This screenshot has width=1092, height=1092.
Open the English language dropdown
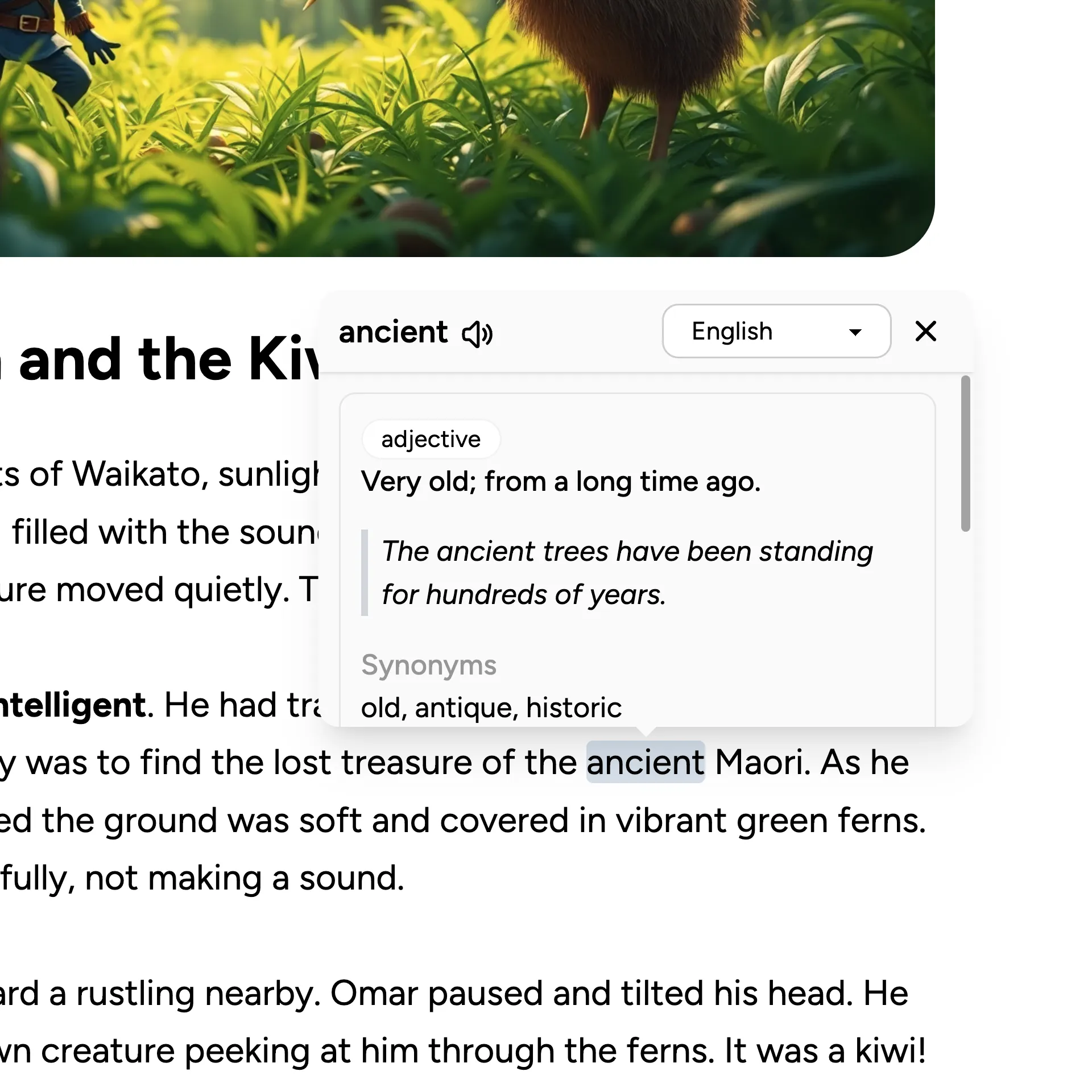[x=776, y=331]
